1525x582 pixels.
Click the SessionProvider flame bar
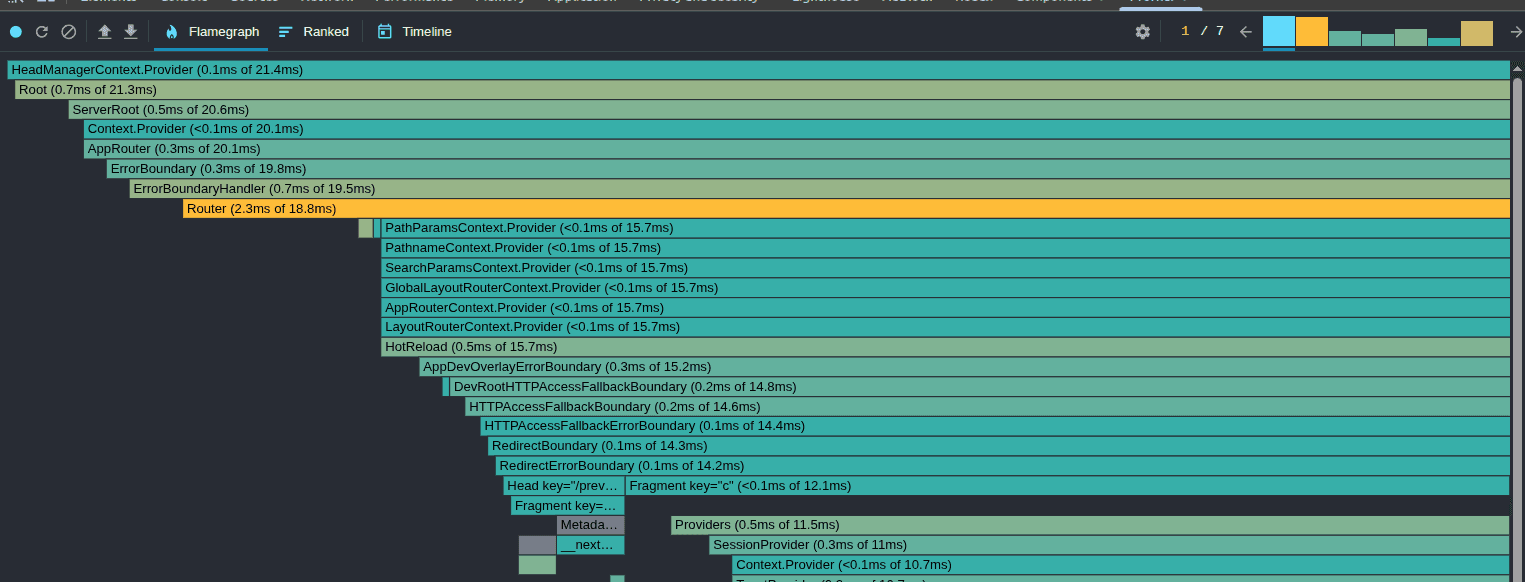click(1108, 545)
